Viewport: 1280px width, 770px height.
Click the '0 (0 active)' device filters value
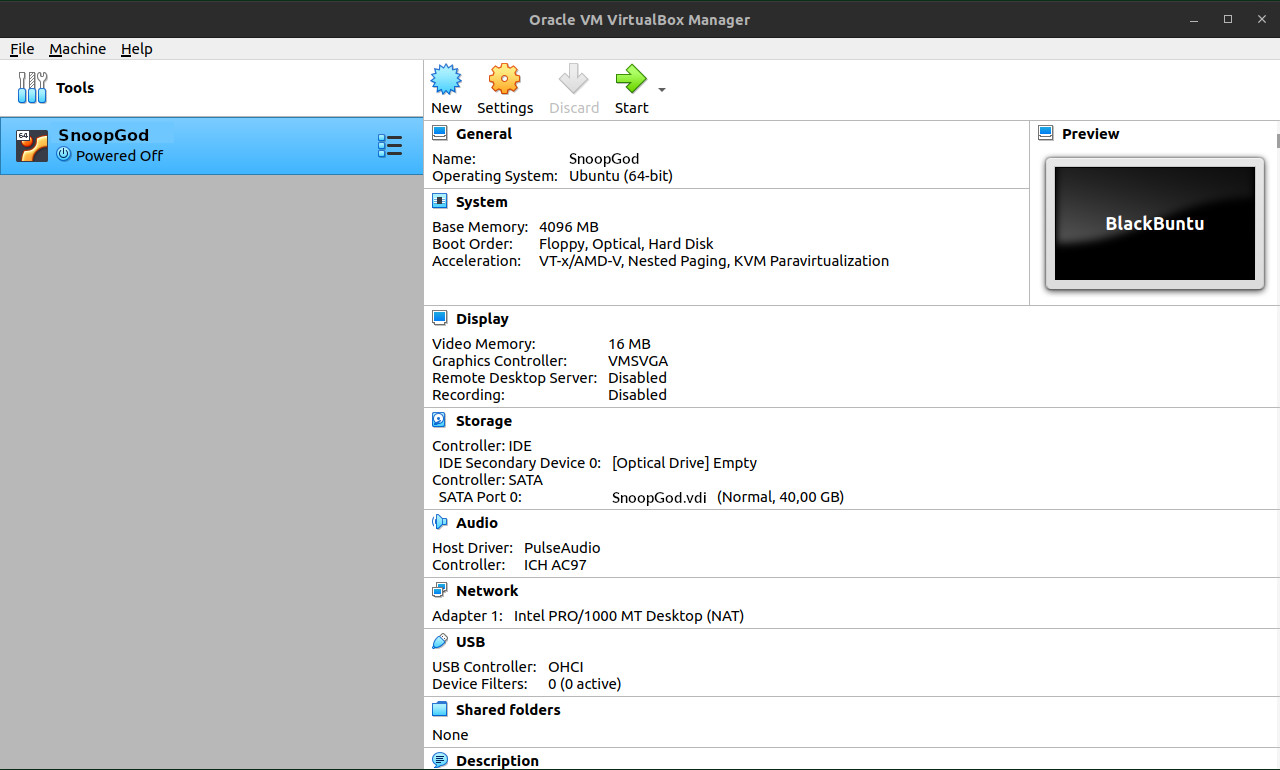pyautogui.click(x=585, y=684)
